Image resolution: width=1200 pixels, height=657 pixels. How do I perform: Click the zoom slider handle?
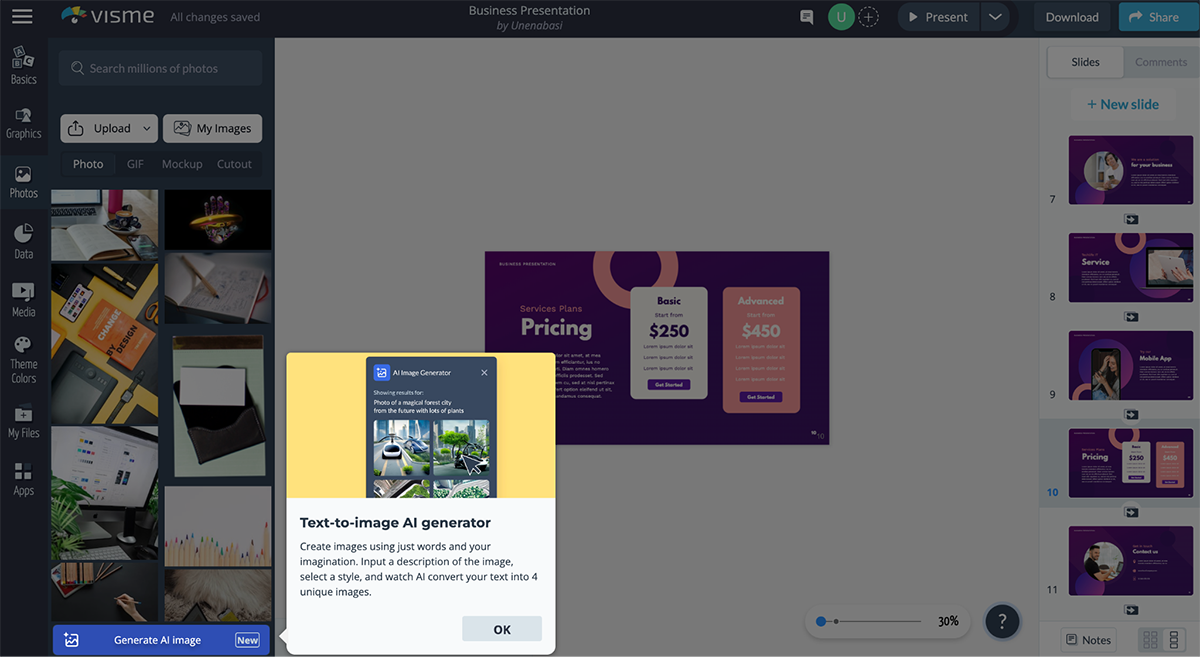(x=821, y=621)
